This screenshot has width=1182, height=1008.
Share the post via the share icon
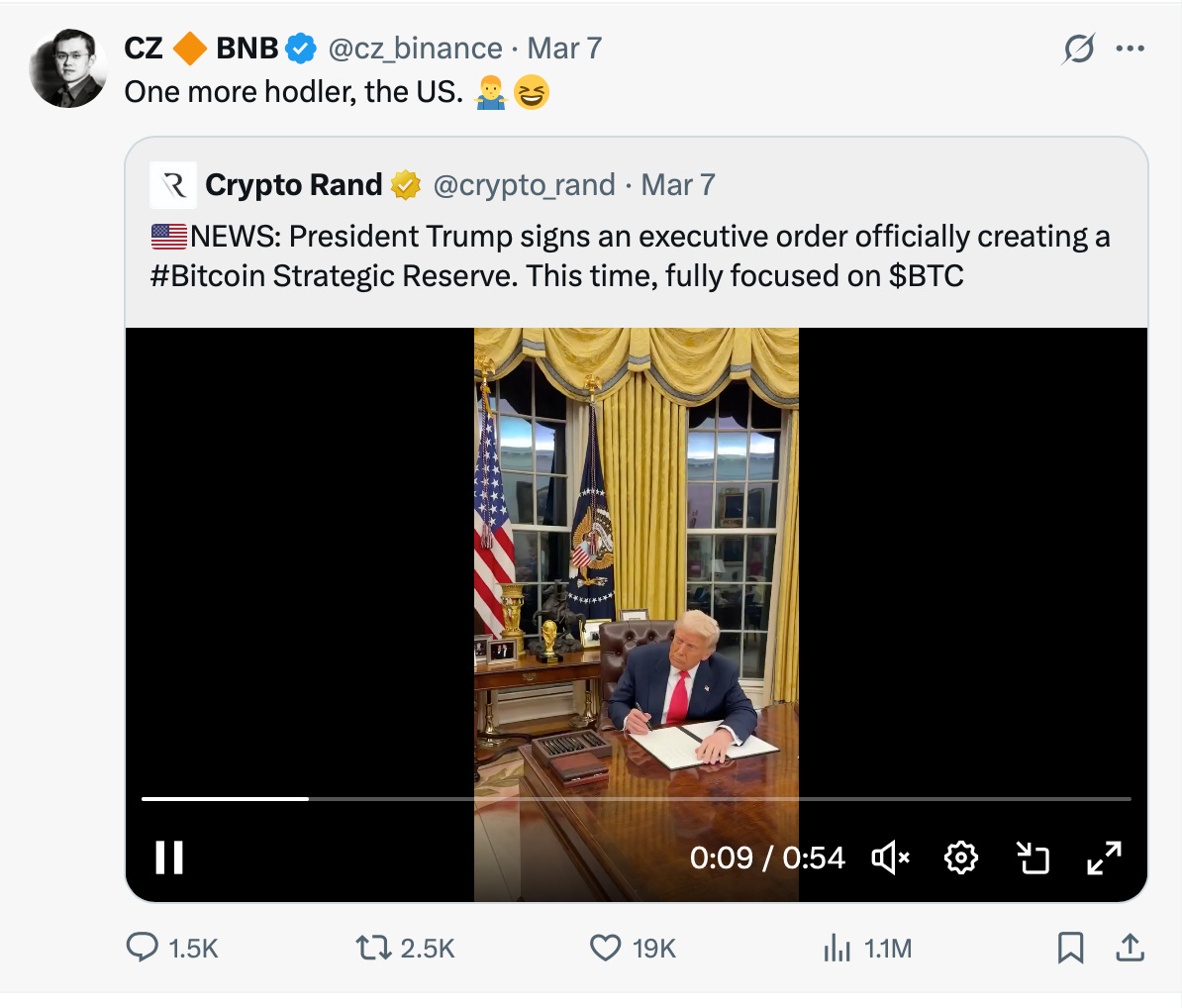point(1130,948)
